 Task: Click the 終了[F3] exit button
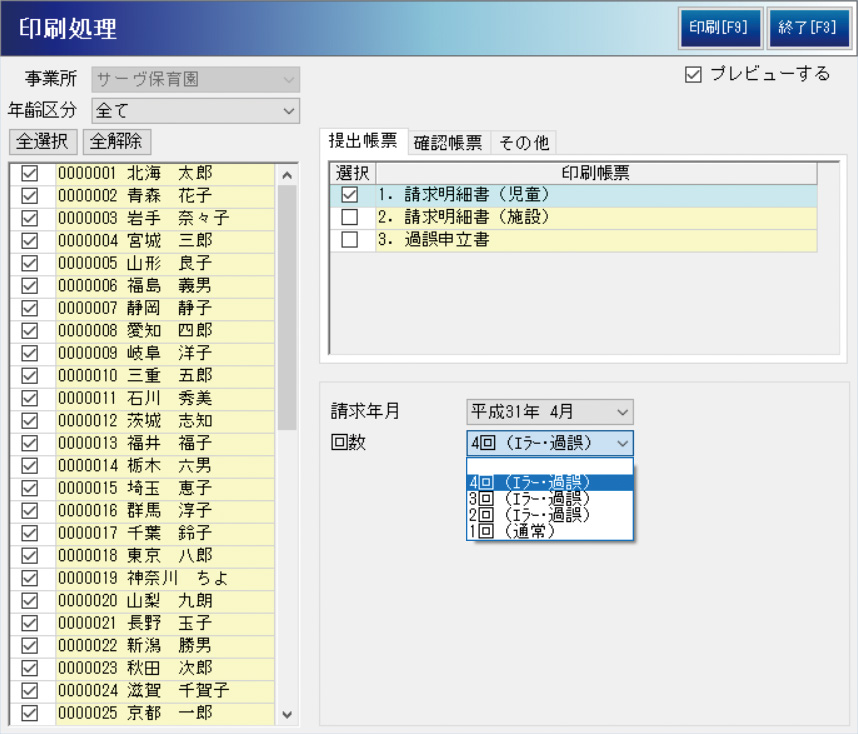(x=808, y=29)
